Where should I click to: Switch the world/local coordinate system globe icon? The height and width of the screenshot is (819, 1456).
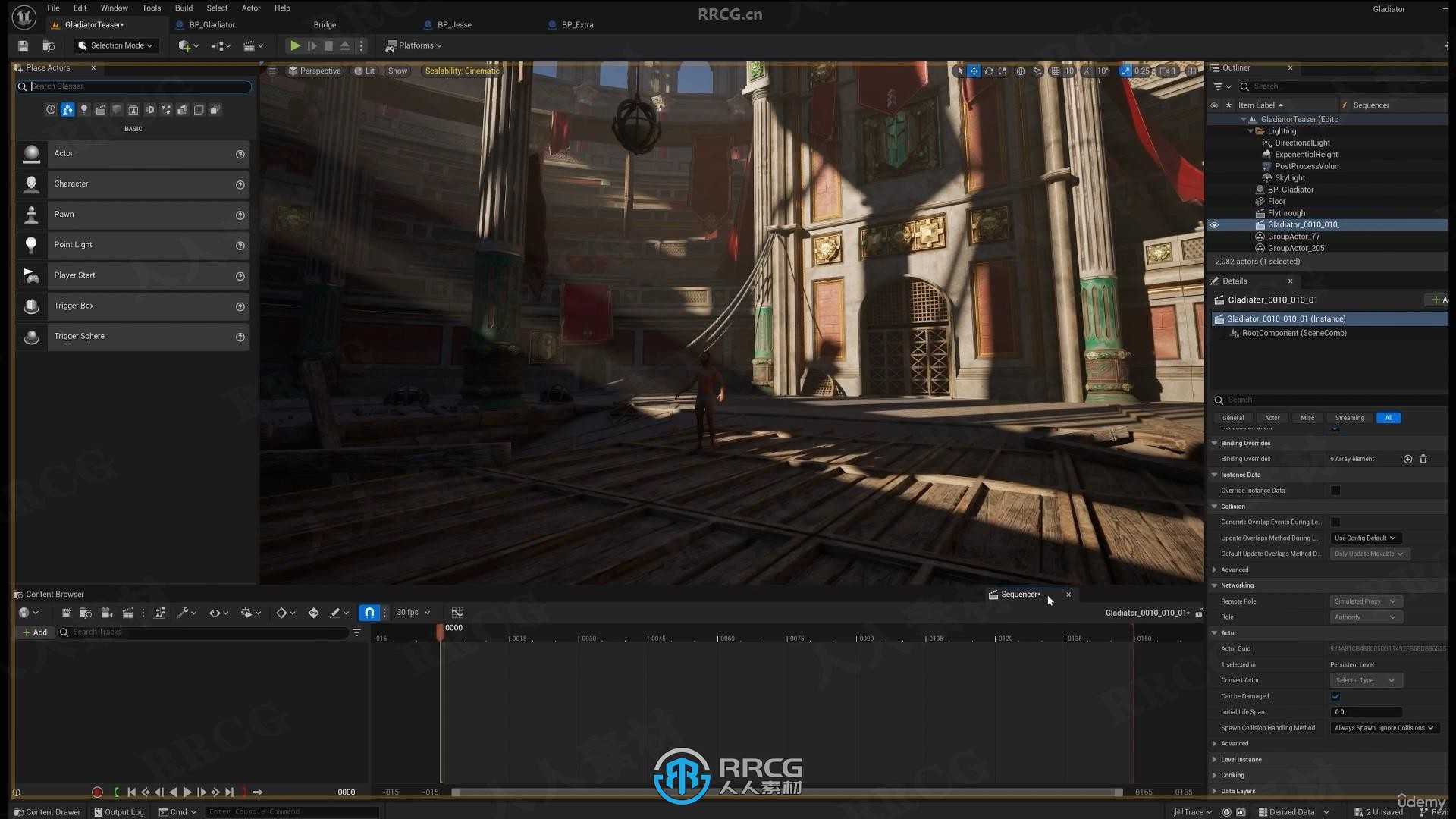coord(1021,71)
